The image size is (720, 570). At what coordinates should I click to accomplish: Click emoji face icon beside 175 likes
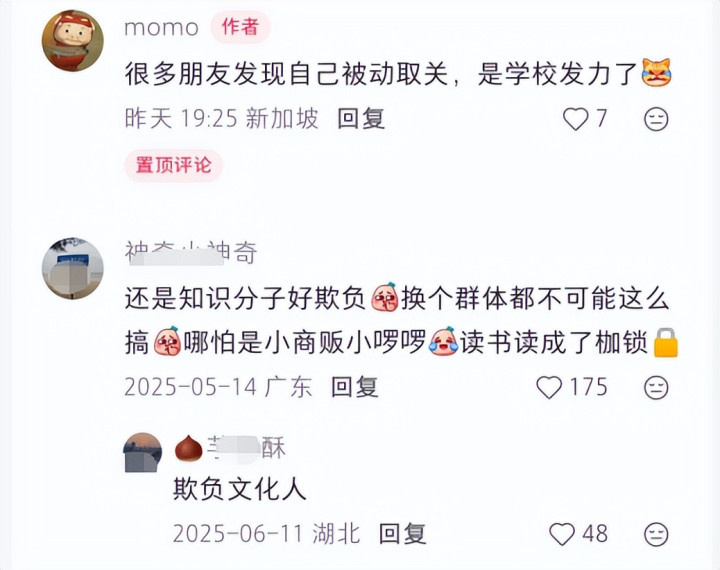[x=656, y=388]
